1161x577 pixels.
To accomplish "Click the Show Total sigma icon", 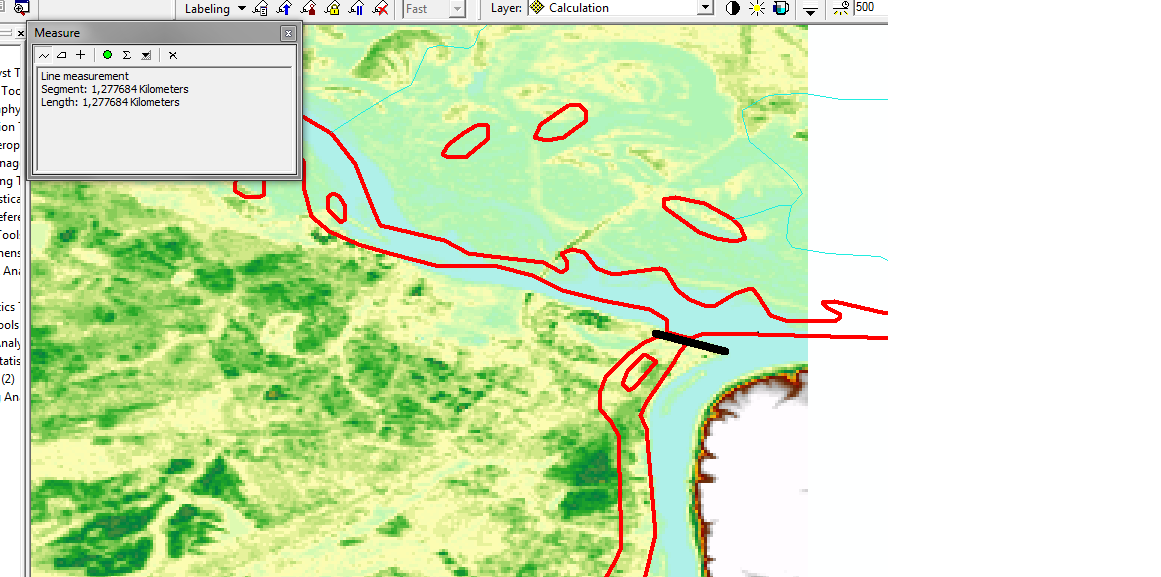I will [x=127, y=55].
